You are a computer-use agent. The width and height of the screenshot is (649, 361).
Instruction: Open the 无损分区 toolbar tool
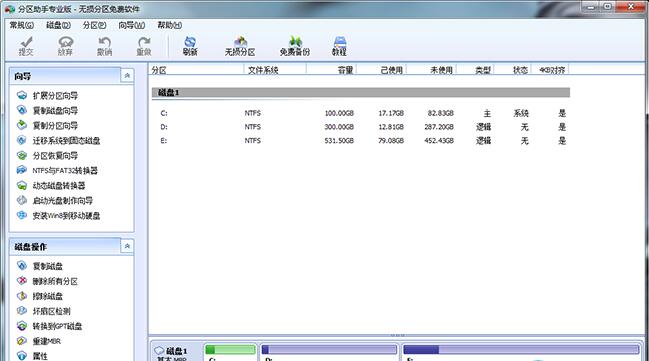[240, 46]
